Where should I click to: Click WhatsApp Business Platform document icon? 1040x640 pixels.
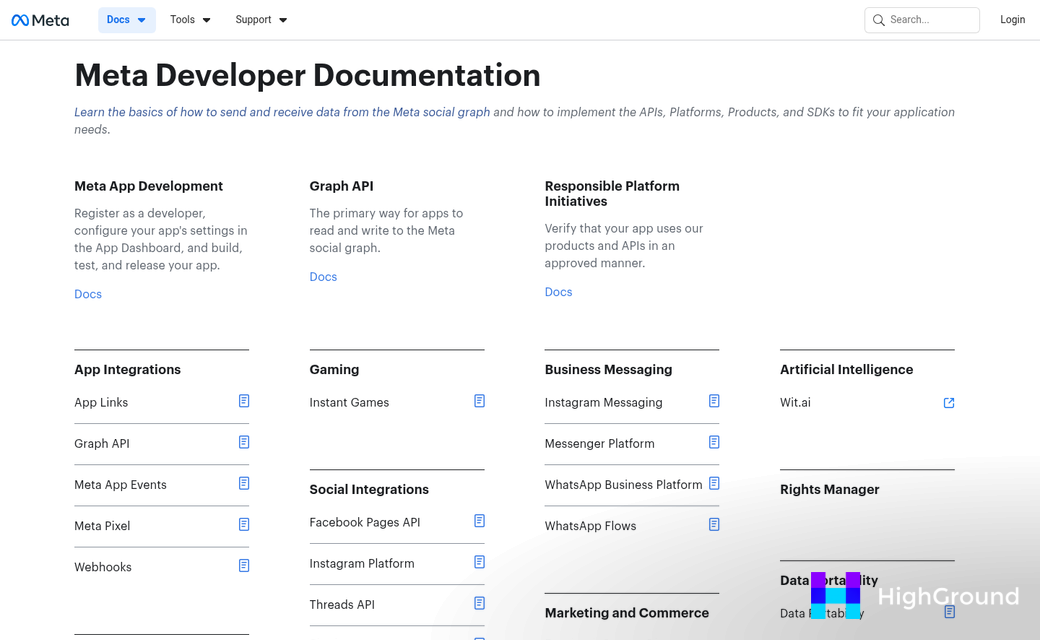[714, 483]
